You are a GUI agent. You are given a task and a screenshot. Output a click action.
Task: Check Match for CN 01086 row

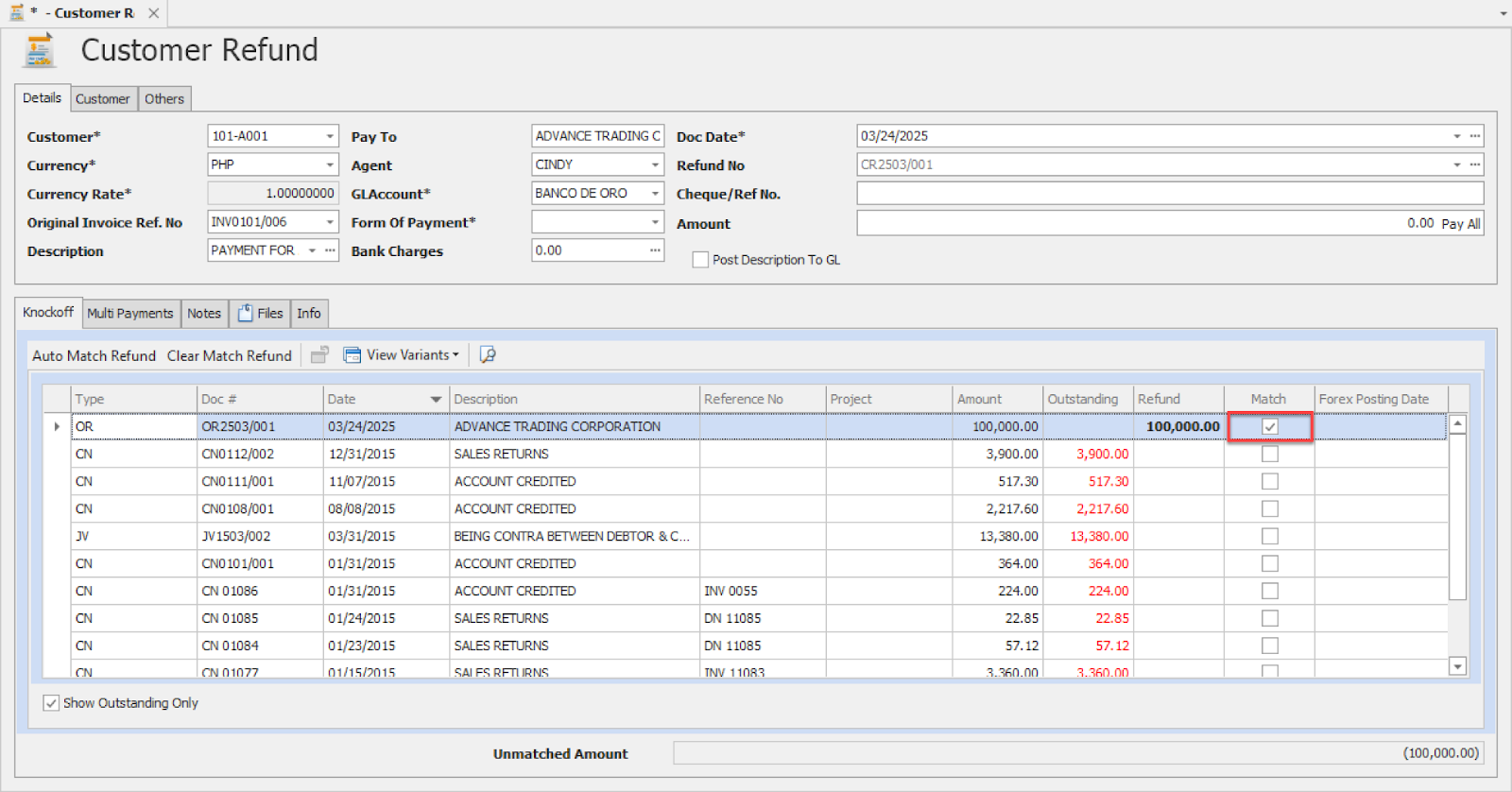(1270, 591)
